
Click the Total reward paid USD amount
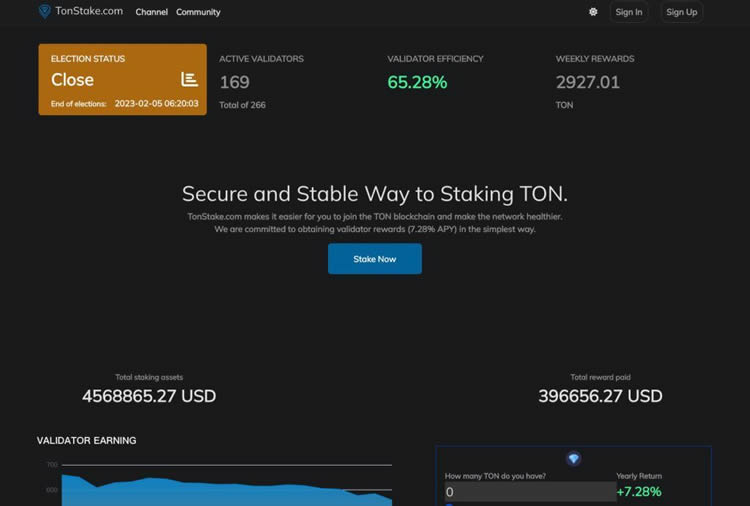[600, 396]
